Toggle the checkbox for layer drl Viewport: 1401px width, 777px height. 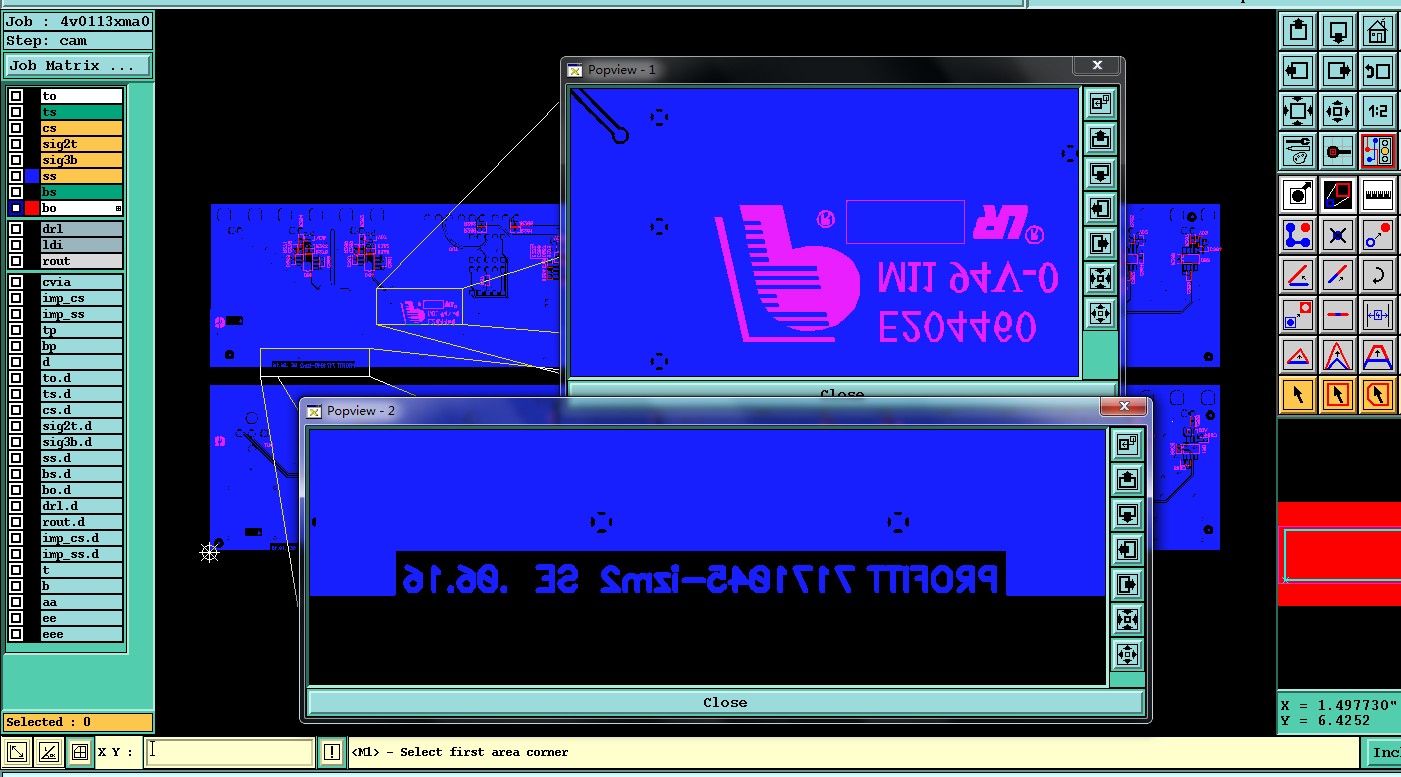click(16, 229)
